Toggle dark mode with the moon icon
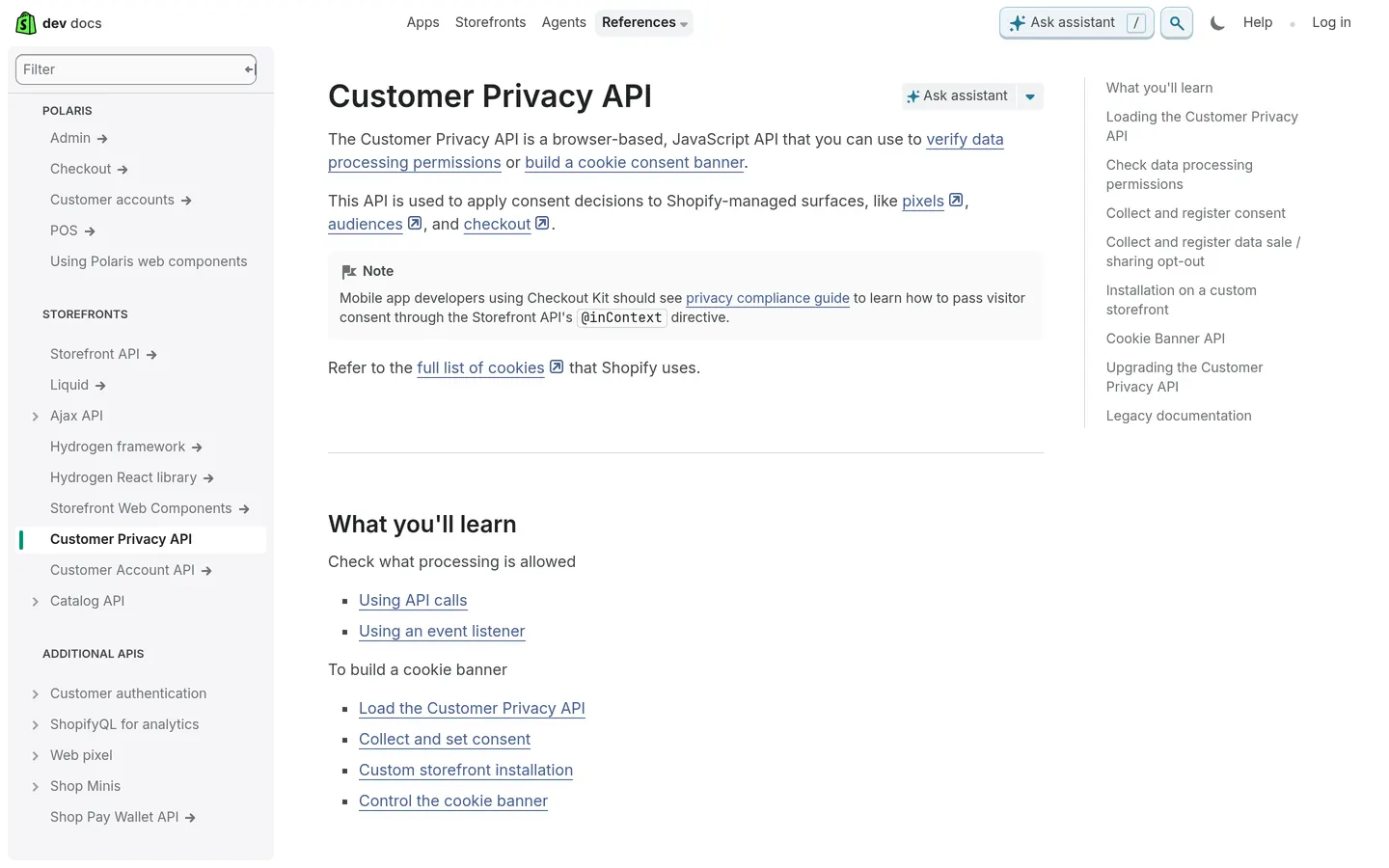This screenshot has width=1389, height=868. coord(1217,22)
